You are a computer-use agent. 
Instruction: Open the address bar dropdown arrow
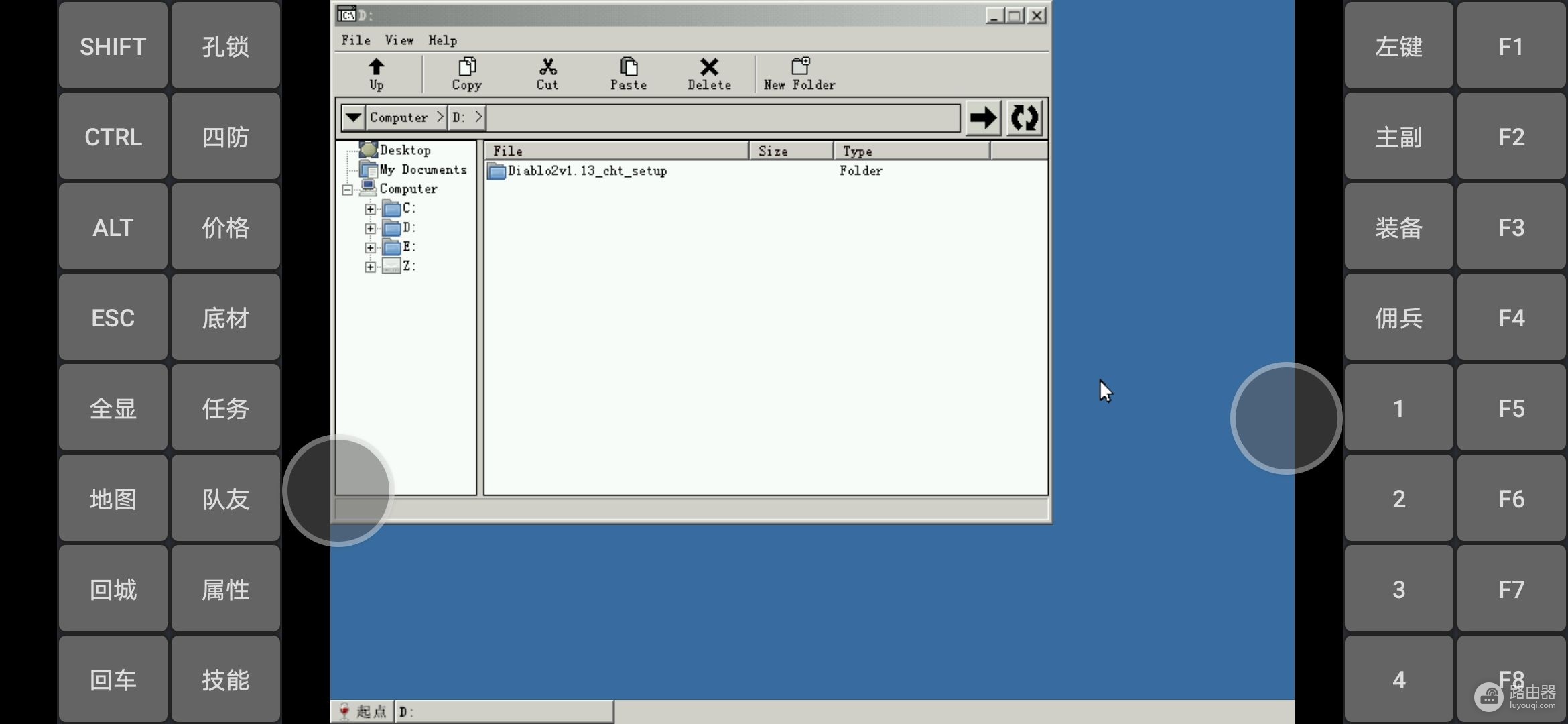[353, 118]
